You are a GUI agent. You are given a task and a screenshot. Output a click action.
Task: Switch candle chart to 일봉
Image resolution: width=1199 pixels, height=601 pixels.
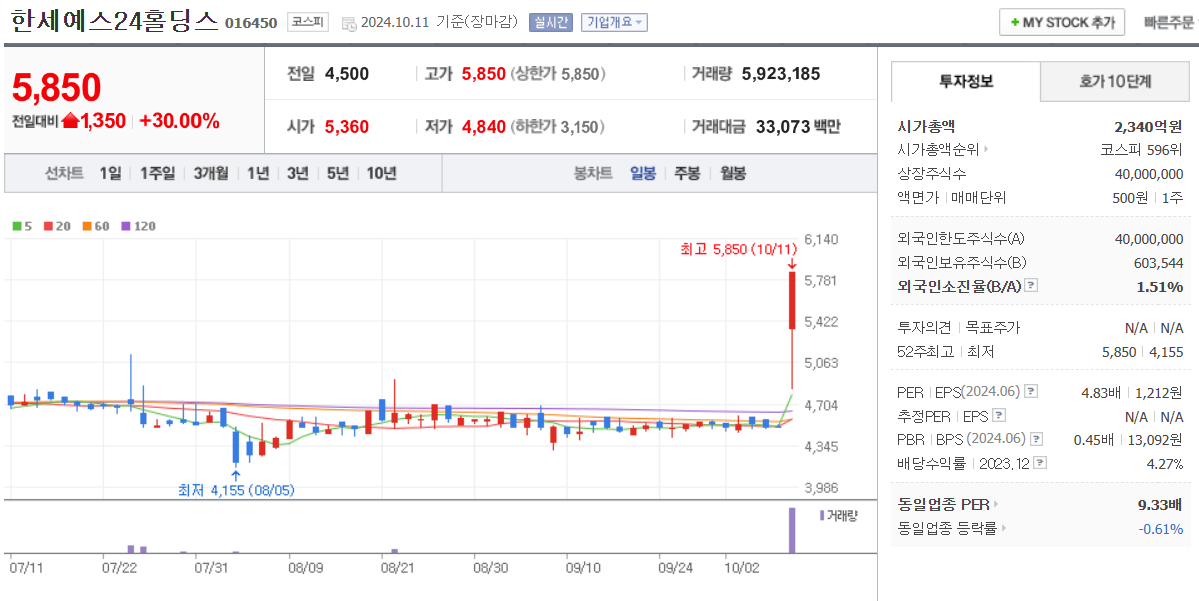(642, 174)
